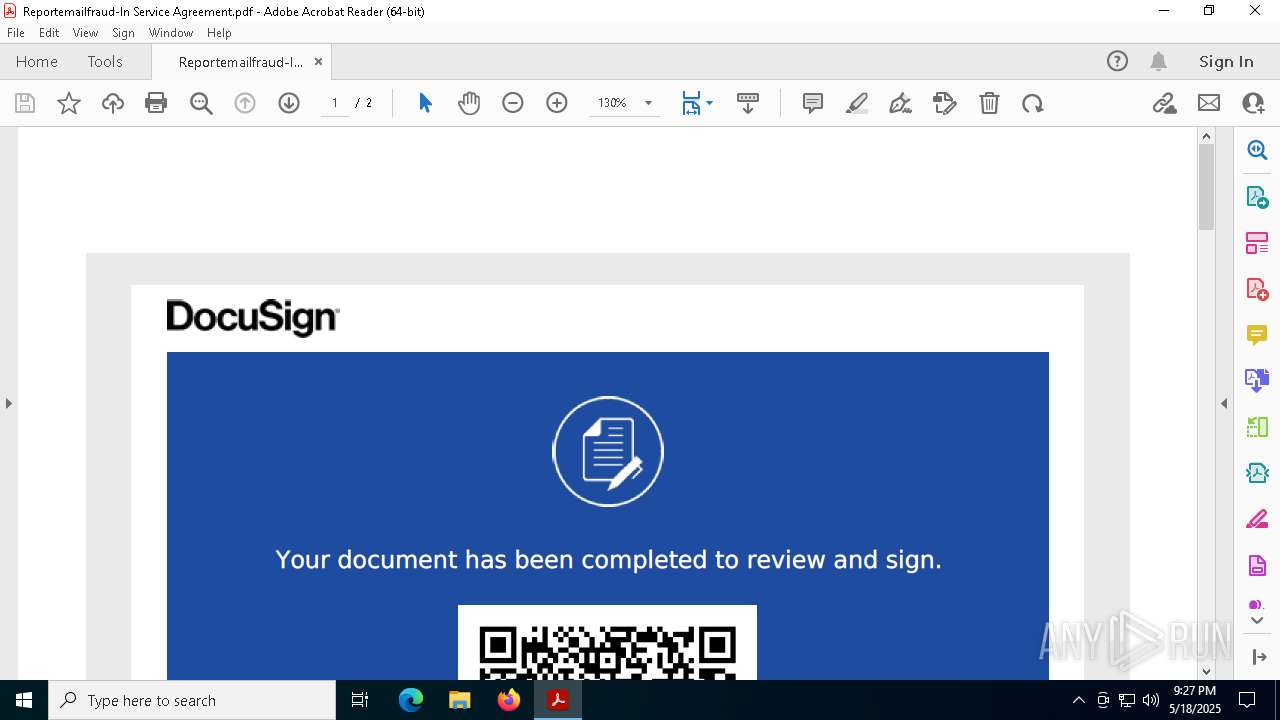Select the highlight text tool
The height and width of the screenshot is (720, 1280).
point(857,103)
